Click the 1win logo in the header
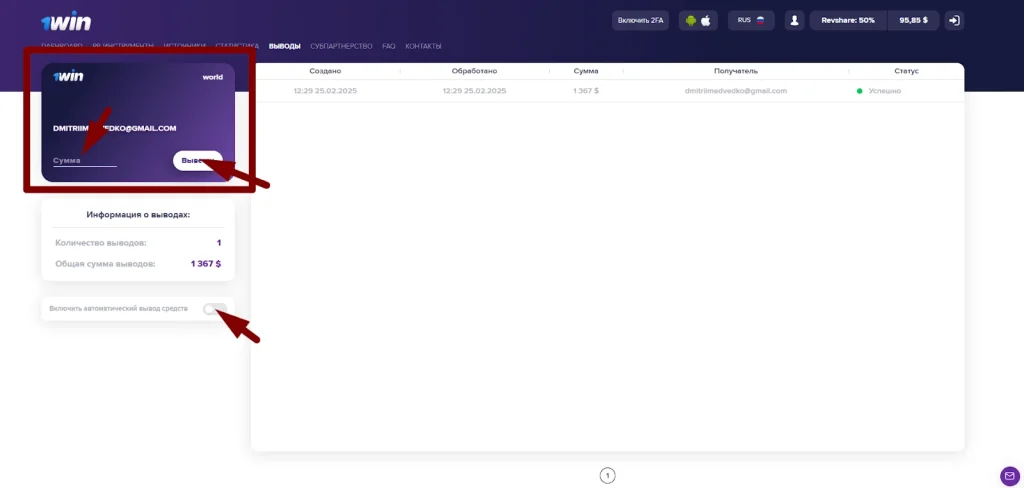Image resolution: width=1024 pixels, height=488 pixels. point(66,22)
